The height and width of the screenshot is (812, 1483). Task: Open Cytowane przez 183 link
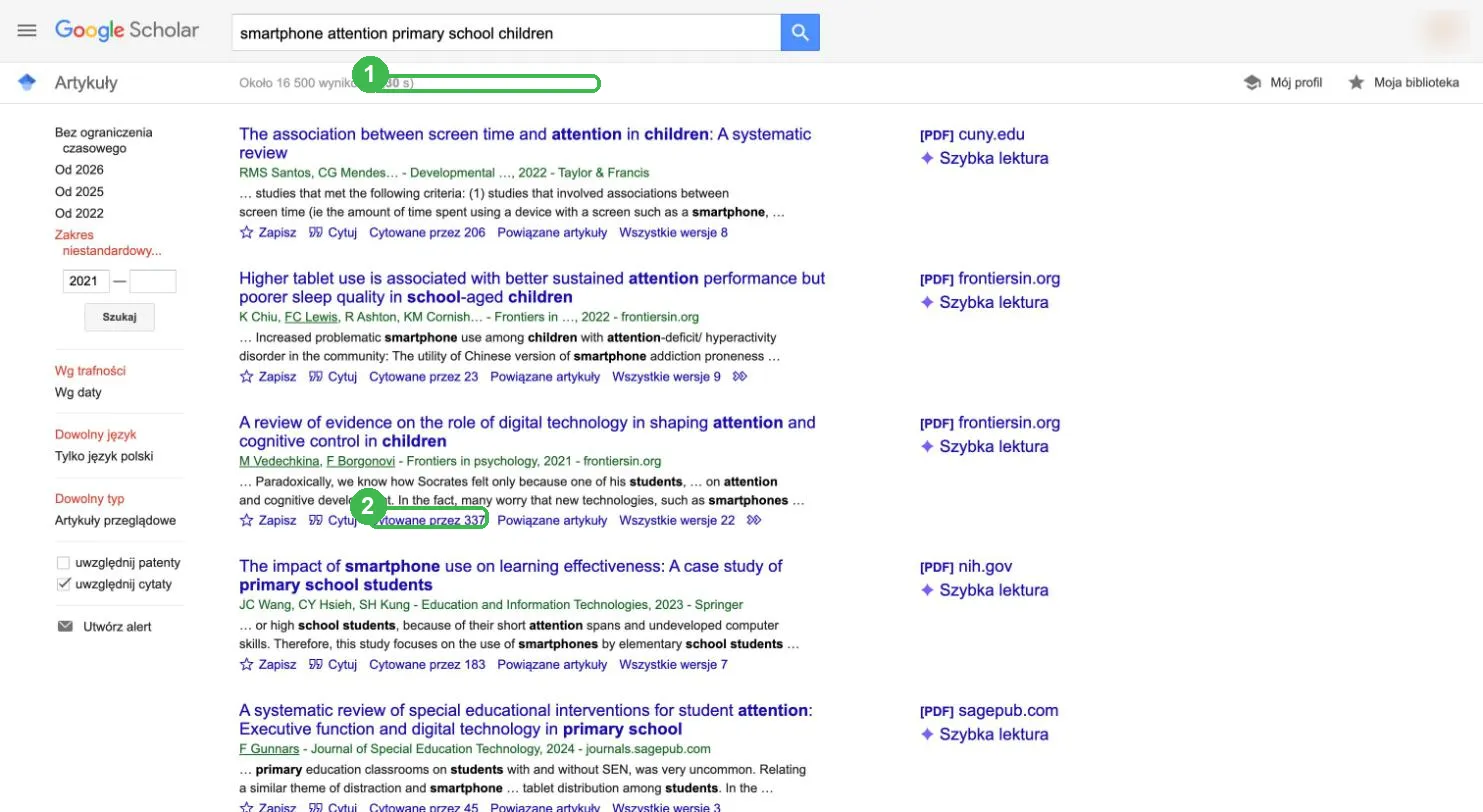pyautogui.click(x=427, y=665)
